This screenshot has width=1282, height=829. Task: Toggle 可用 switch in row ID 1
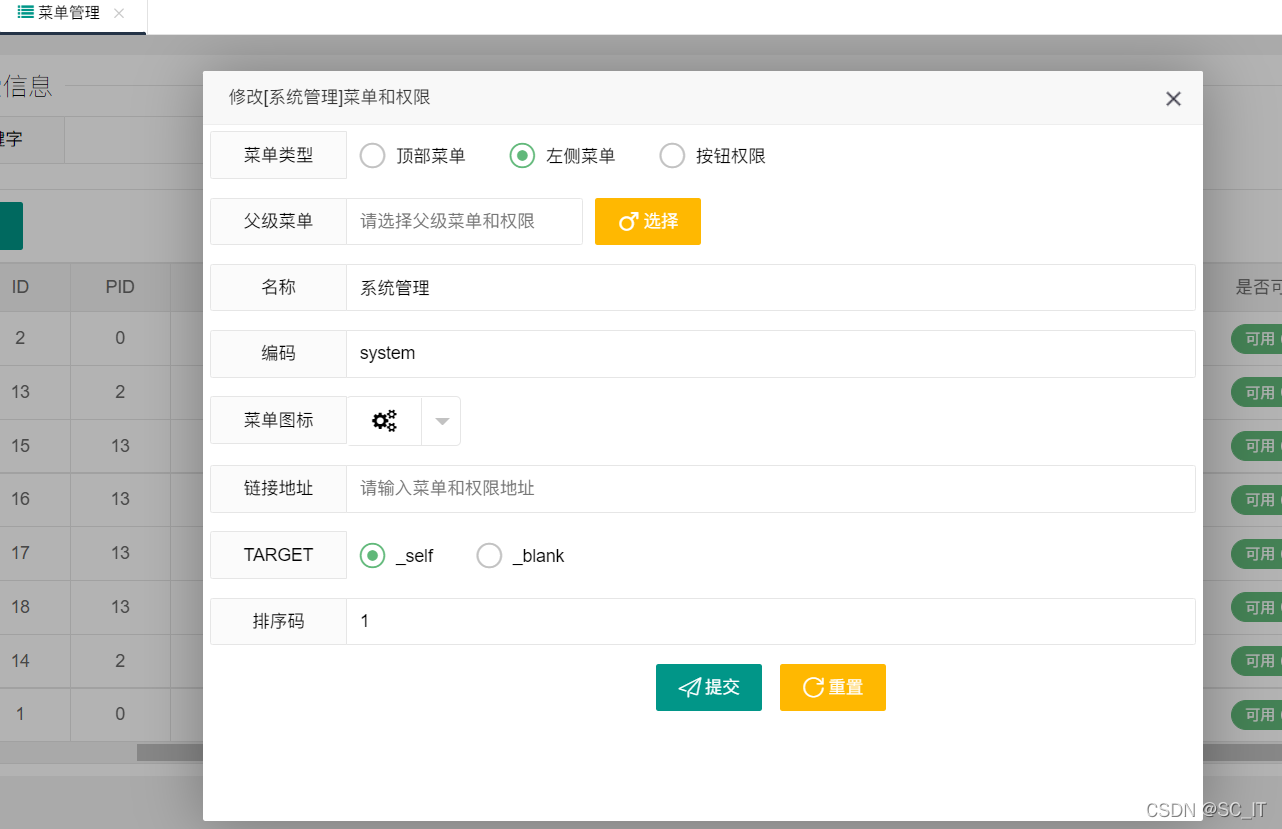point(1256,715)
